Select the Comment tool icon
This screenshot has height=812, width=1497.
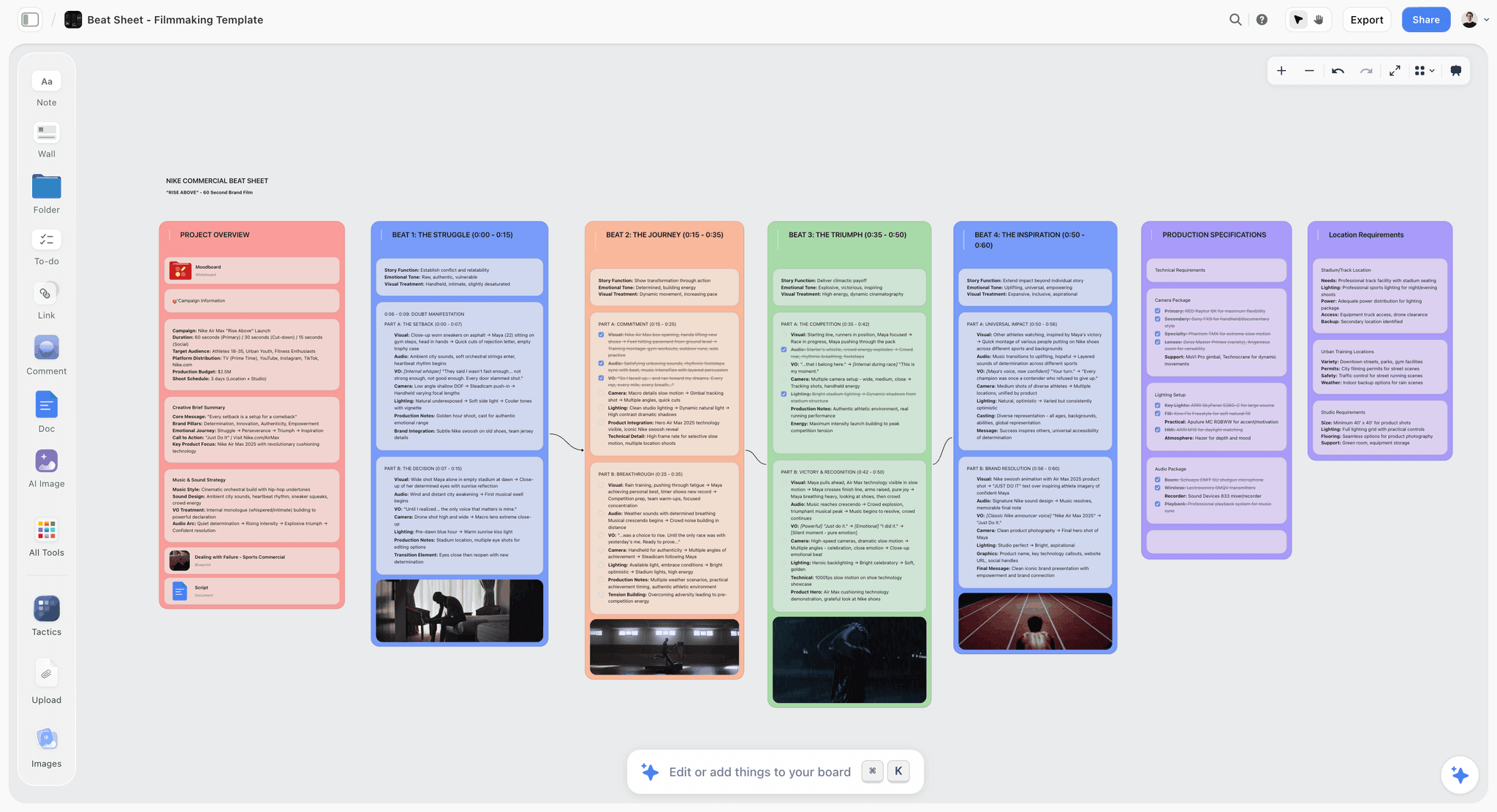[46, 348]
